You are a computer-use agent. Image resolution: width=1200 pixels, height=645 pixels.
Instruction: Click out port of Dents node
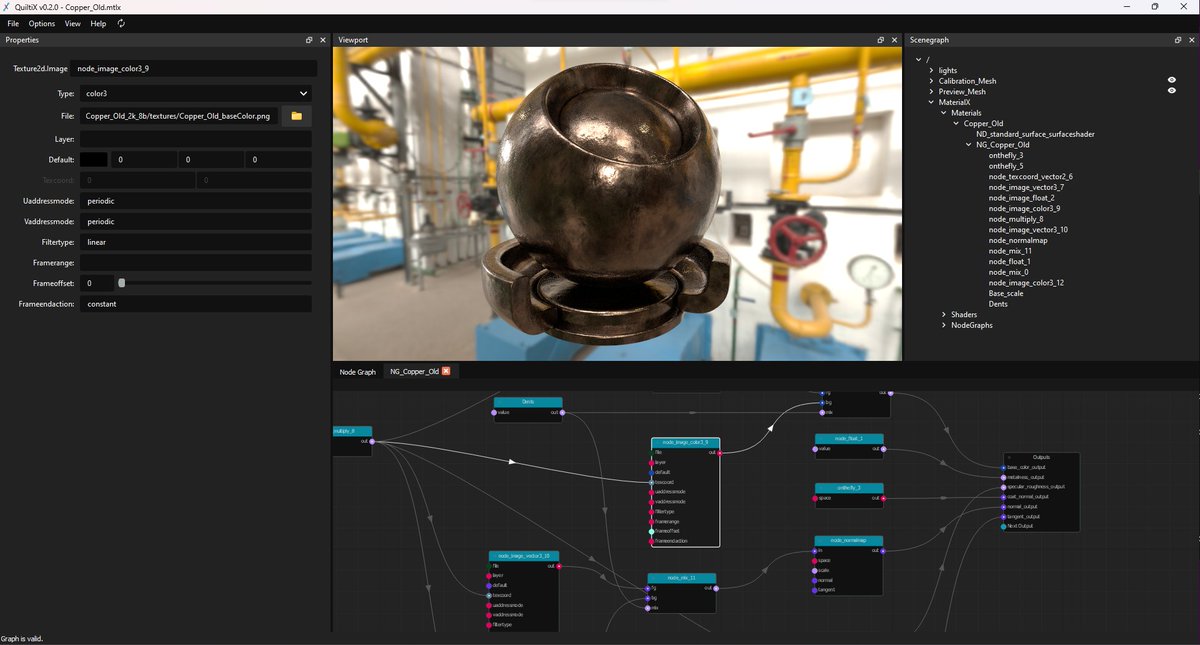tap(562, 412)
